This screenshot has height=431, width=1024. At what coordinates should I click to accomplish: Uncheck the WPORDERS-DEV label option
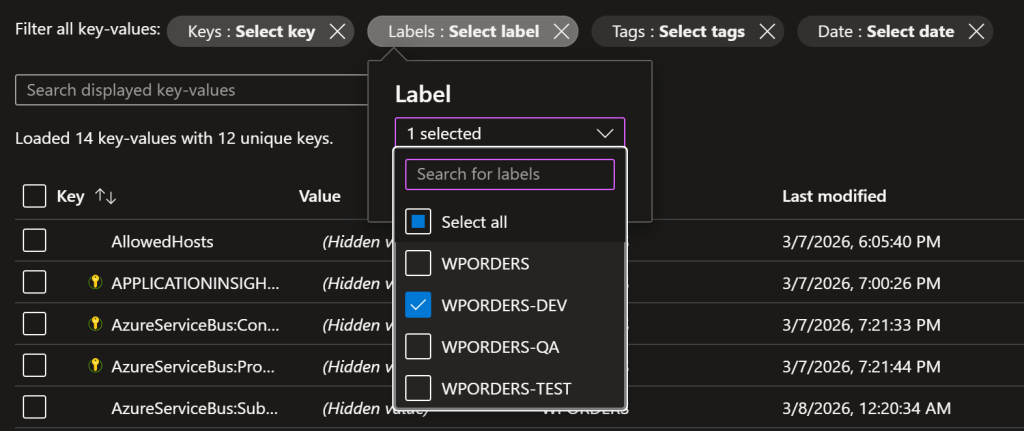click(x=418, y=305)
